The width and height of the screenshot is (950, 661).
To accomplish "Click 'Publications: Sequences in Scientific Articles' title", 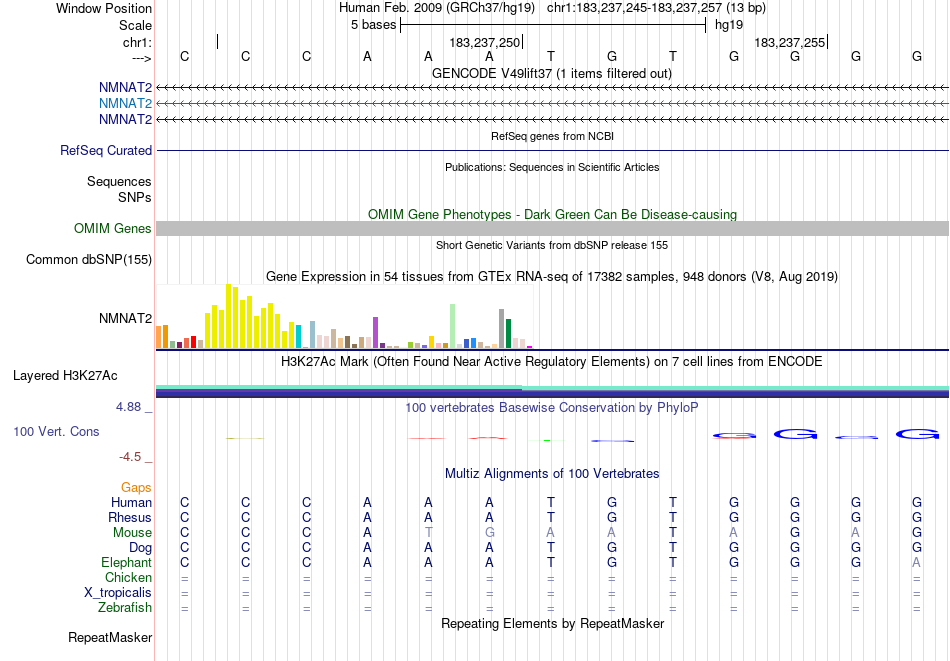I will 552,167.
